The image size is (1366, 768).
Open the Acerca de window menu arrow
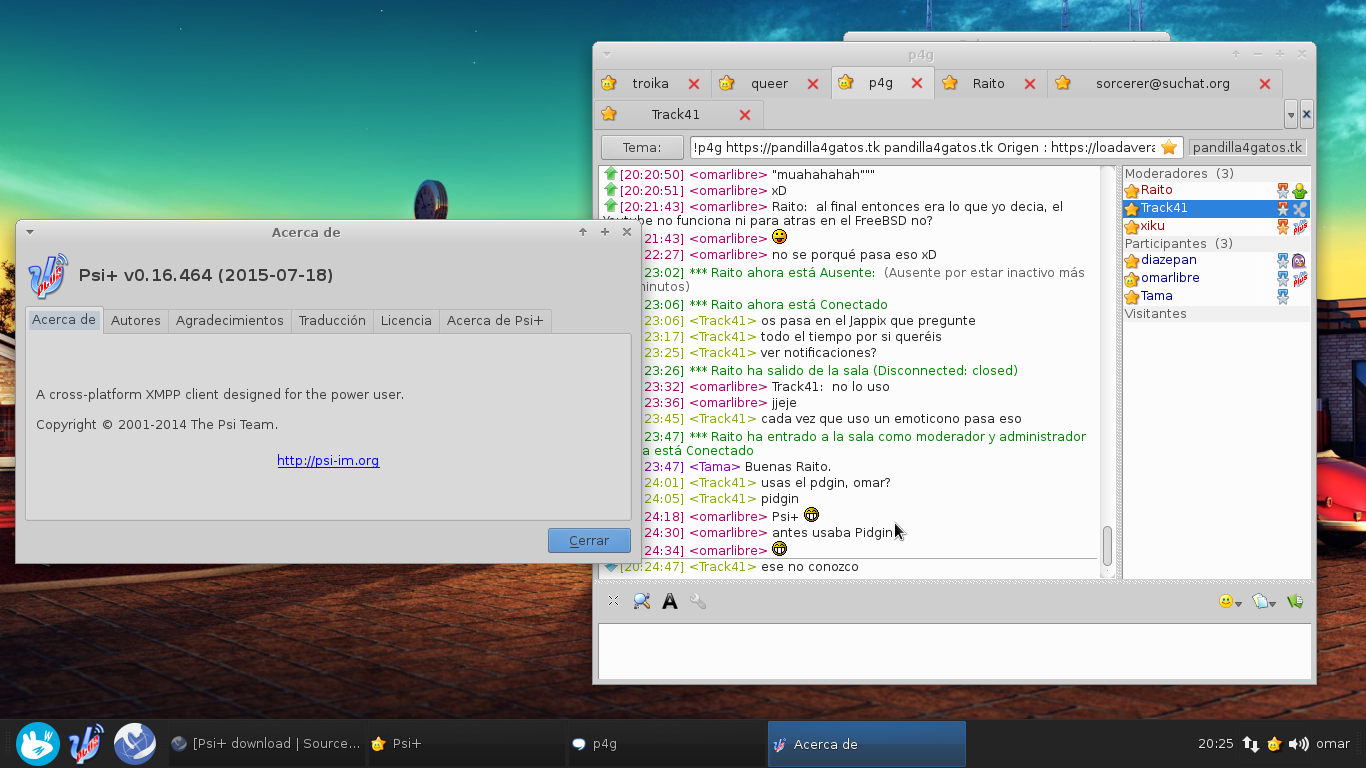click(x=29, y=232)
